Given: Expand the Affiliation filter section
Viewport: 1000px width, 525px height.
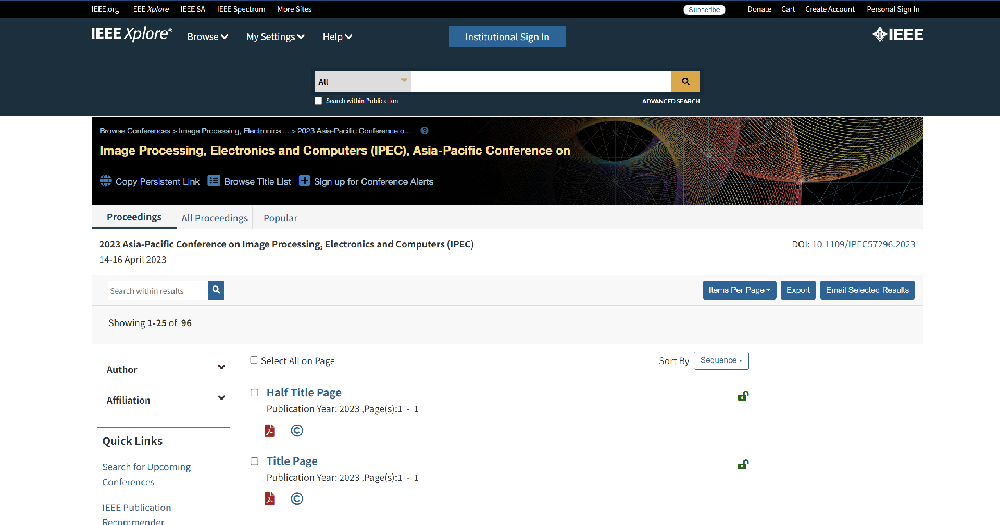Looking at the screenshot, I should click(221, 398).
